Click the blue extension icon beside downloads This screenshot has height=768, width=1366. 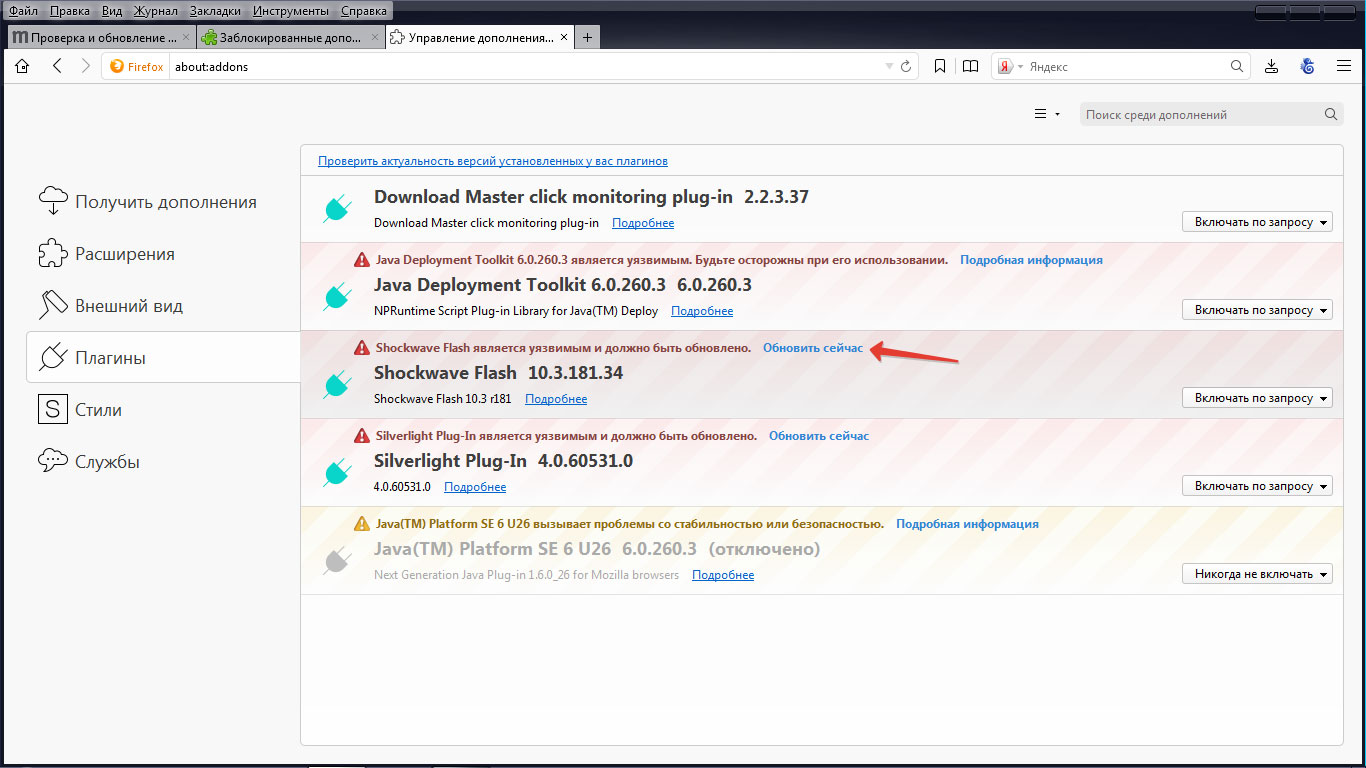(x=1307, y=67)
